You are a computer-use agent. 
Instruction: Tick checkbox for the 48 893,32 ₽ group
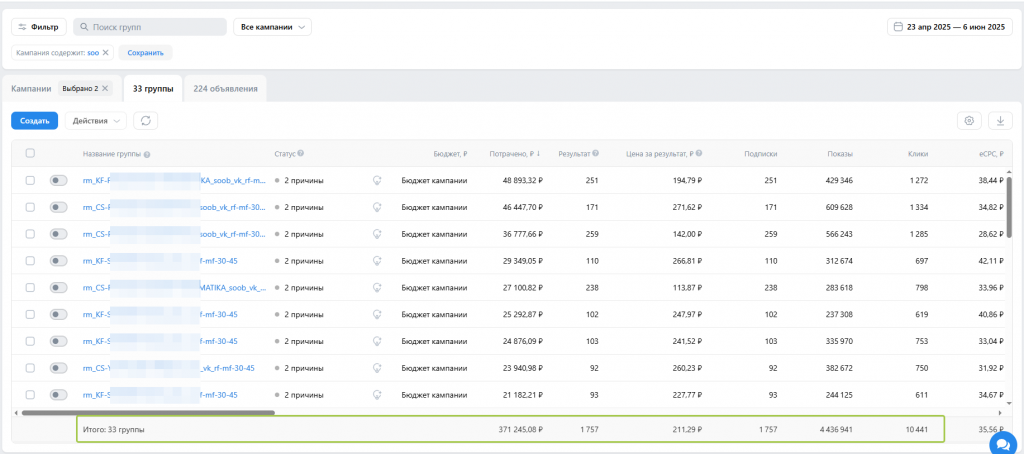click(30, 180)
